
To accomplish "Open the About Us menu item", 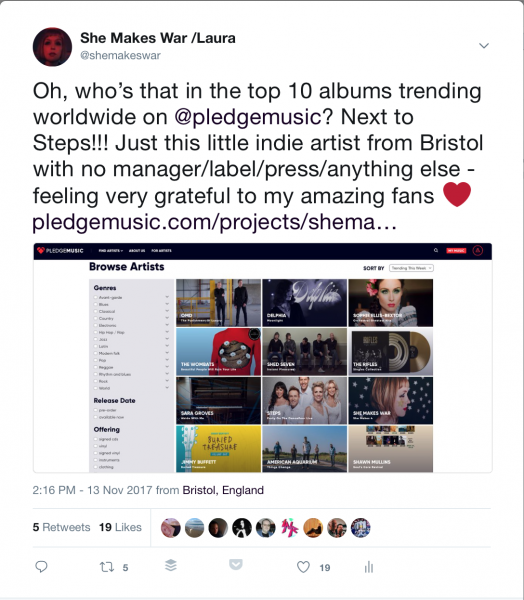I will tap(137, 251).
